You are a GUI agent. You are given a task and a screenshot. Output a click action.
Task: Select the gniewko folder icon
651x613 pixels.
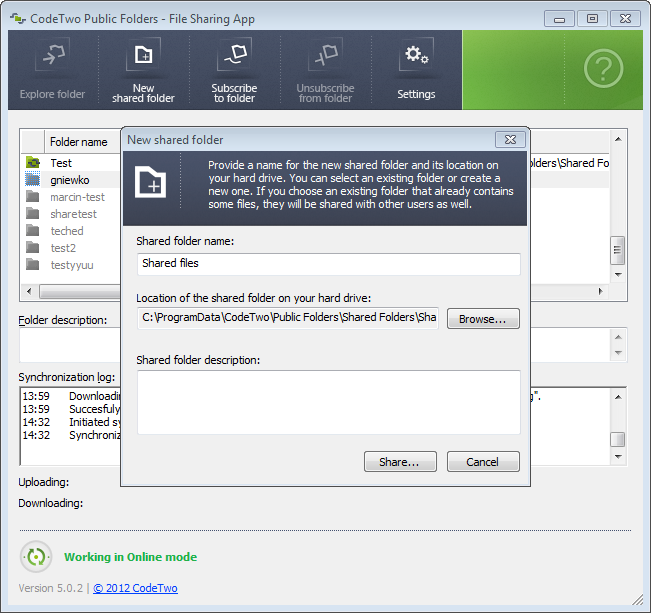click(33, 179)
